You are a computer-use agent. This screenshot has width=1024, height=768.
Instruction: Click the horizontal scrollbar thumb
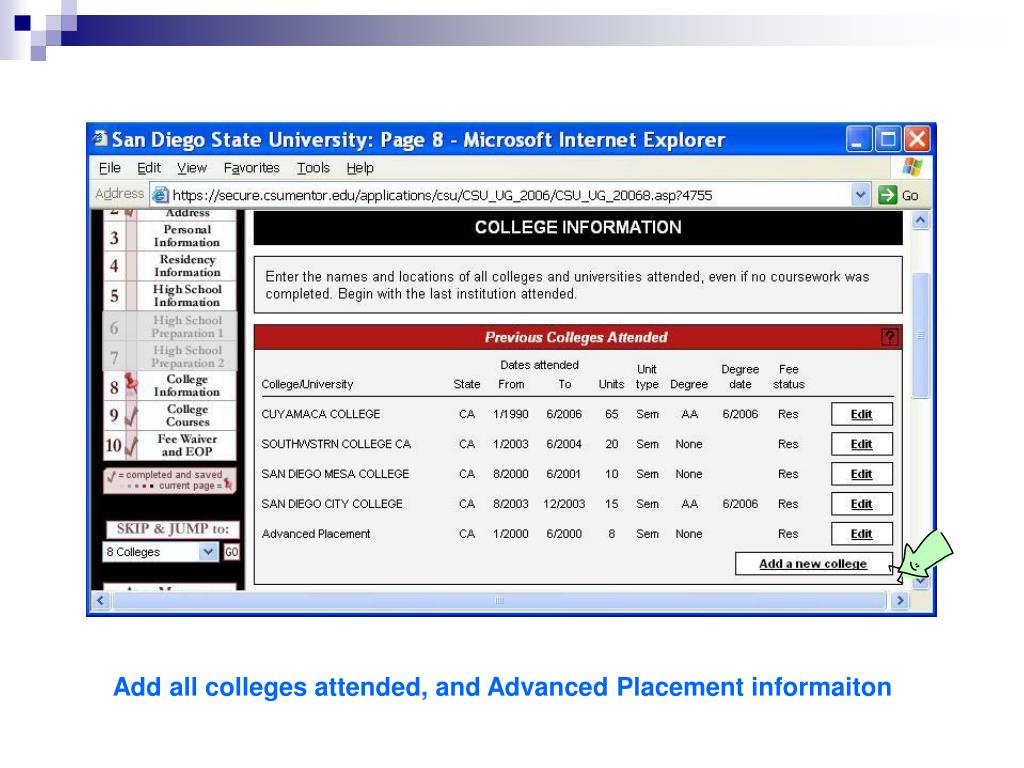[x=500, y=600]
